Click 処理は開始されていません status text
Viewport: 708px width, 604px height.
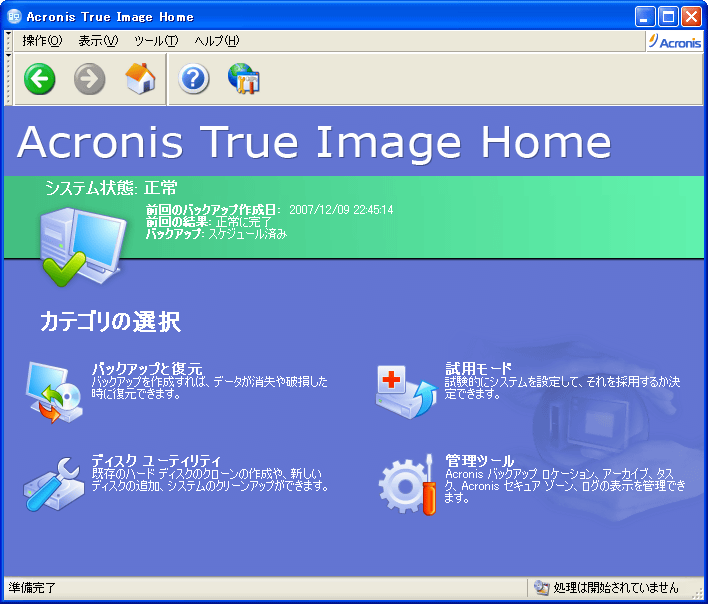(x=616, y=588)
